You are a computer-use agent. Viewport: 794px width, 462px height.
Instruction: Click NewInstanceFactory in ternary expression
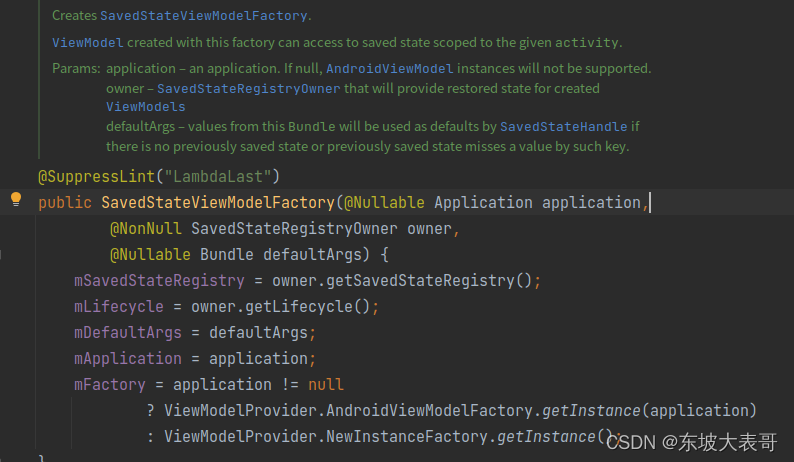click(x=407, y=437)
